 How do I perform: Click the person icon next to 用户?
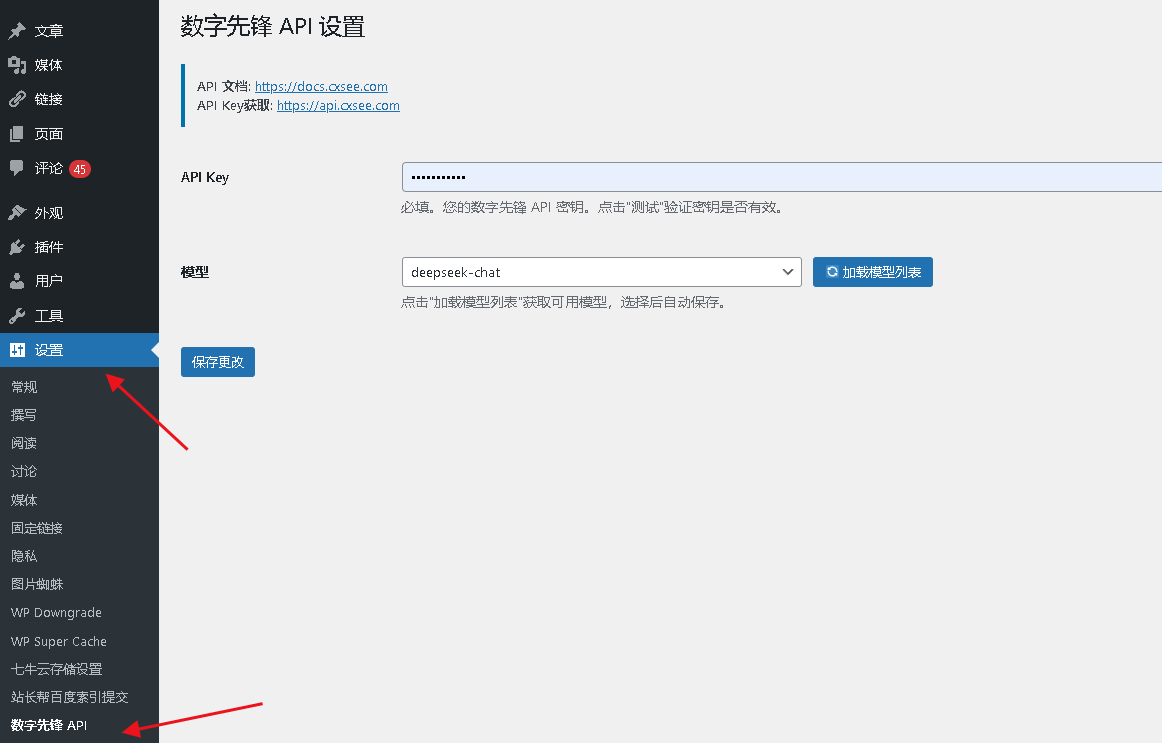coord(17,281)
